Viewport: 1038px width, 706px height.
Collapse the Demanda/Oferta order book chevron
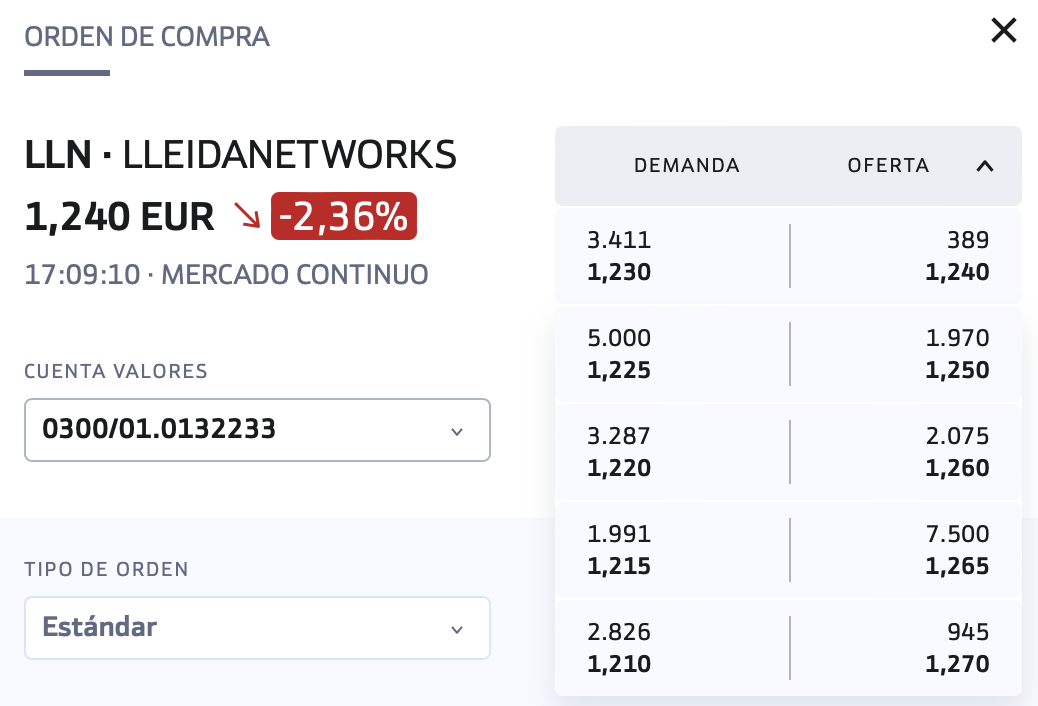point(985,166)
